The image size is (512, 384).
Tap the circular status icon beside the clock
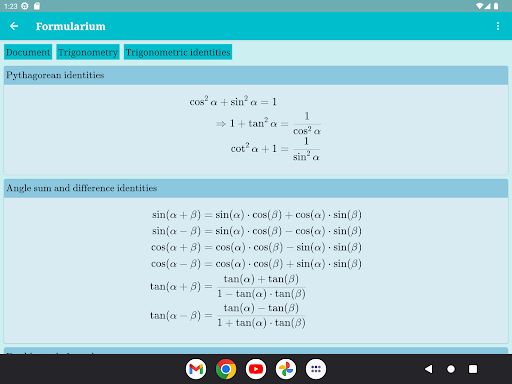(x=25, y=6)
